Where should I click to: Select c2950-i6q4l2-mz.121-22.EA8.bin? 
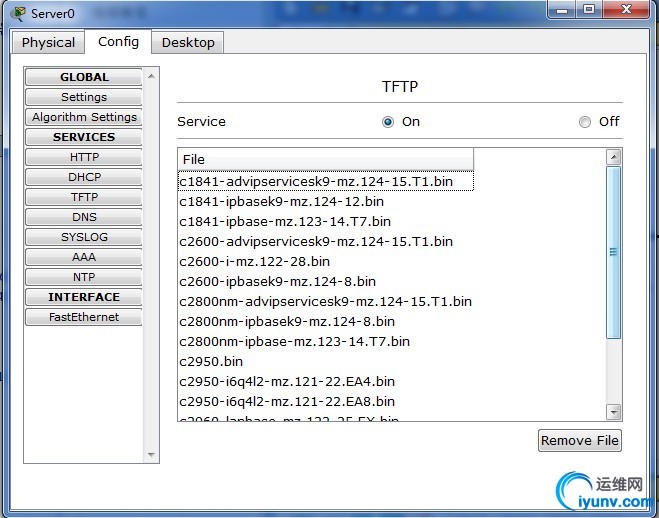click(326, 401)
